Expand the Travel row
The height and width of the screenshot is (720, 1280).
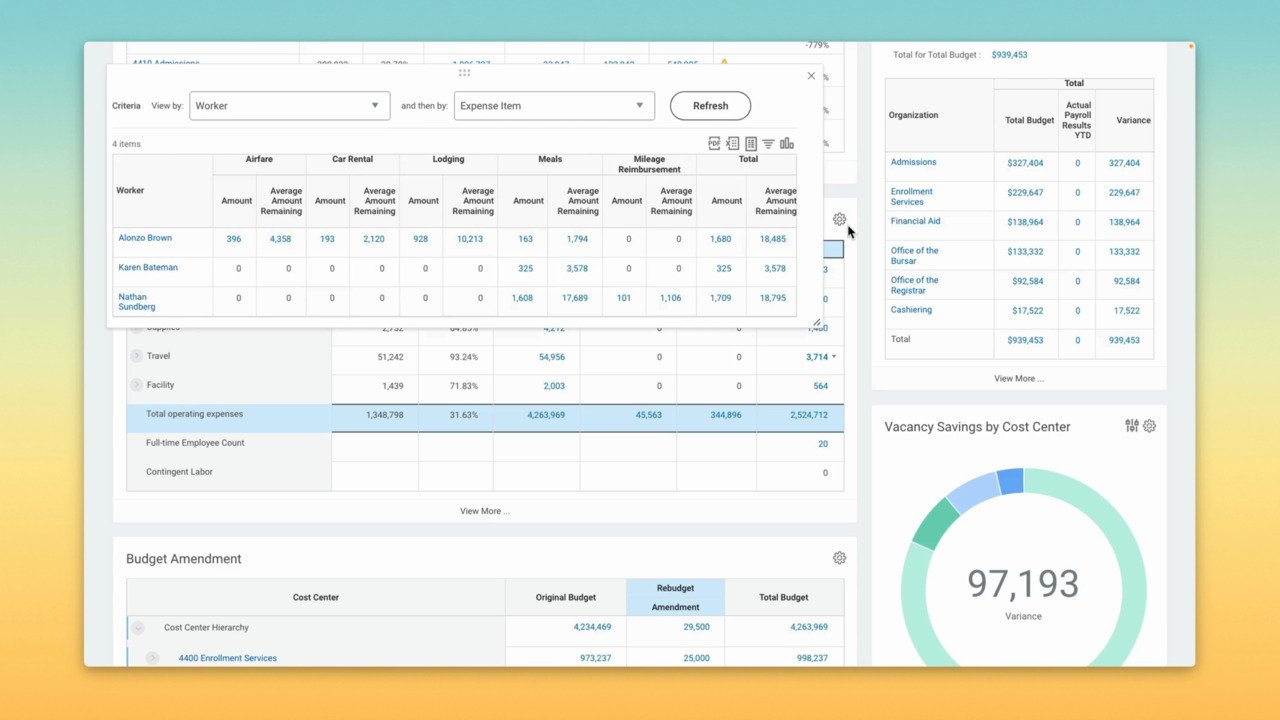(137, 356)
